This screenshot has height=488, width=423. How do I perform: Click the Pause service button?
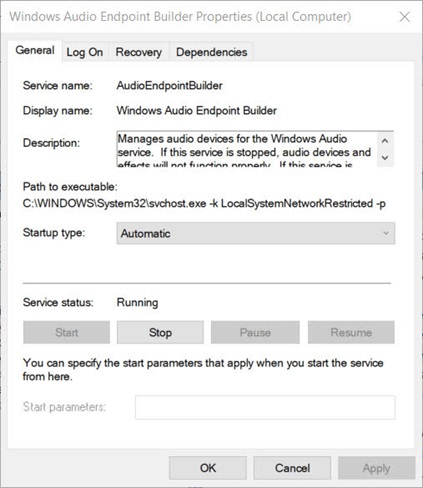(x=255, y=332)
